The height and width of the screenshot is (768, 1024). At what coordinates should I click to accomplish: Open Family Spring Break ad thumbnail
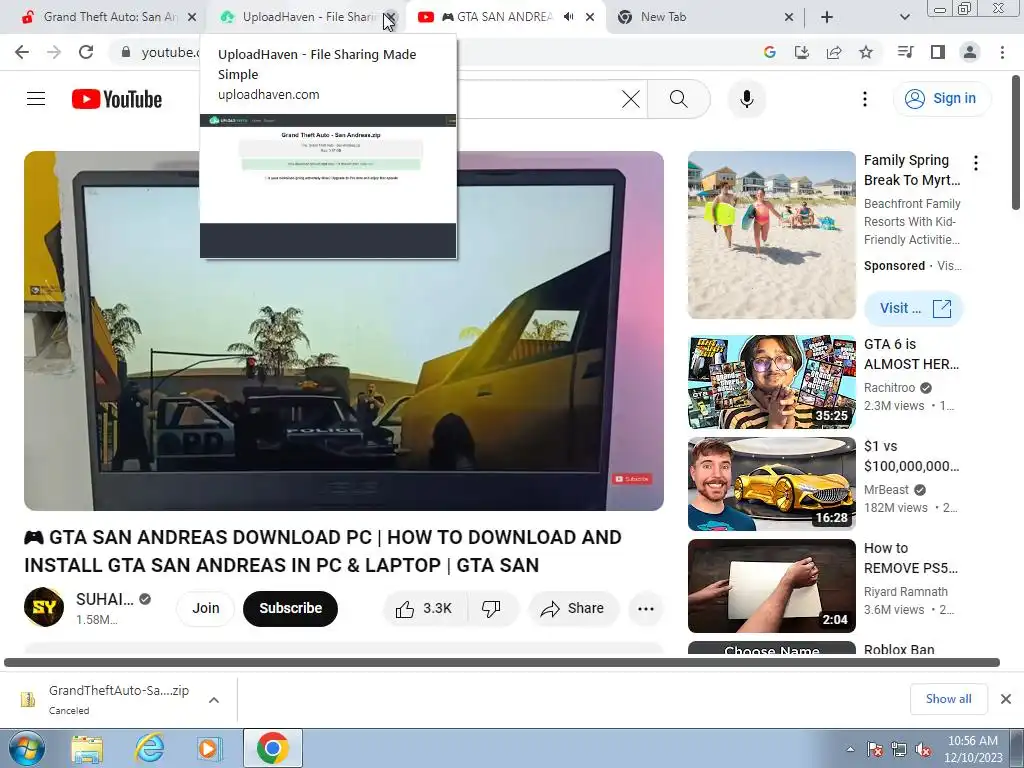[x=772, y=235]
